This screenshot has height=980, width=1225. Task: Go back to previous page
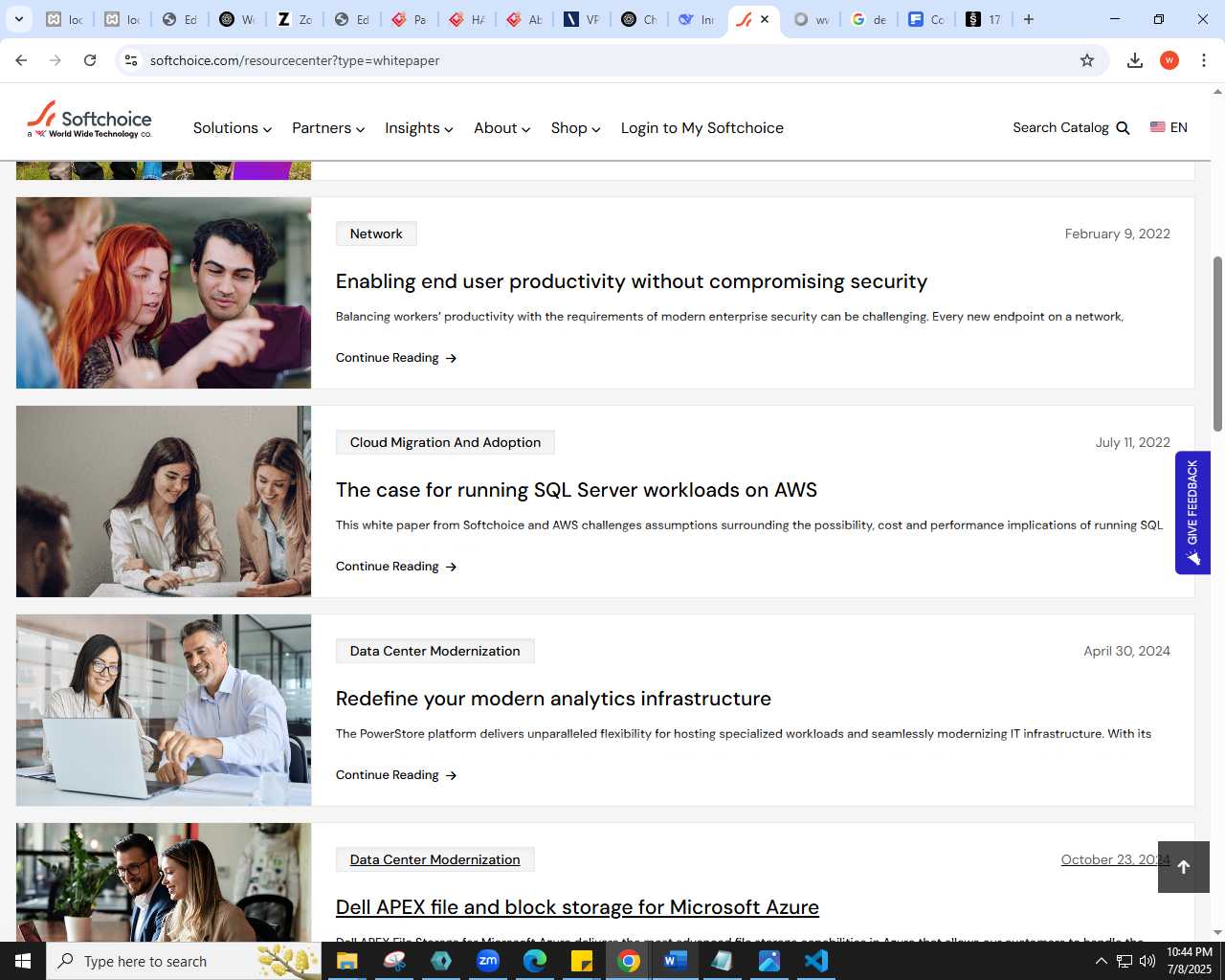tap(21, 60)
